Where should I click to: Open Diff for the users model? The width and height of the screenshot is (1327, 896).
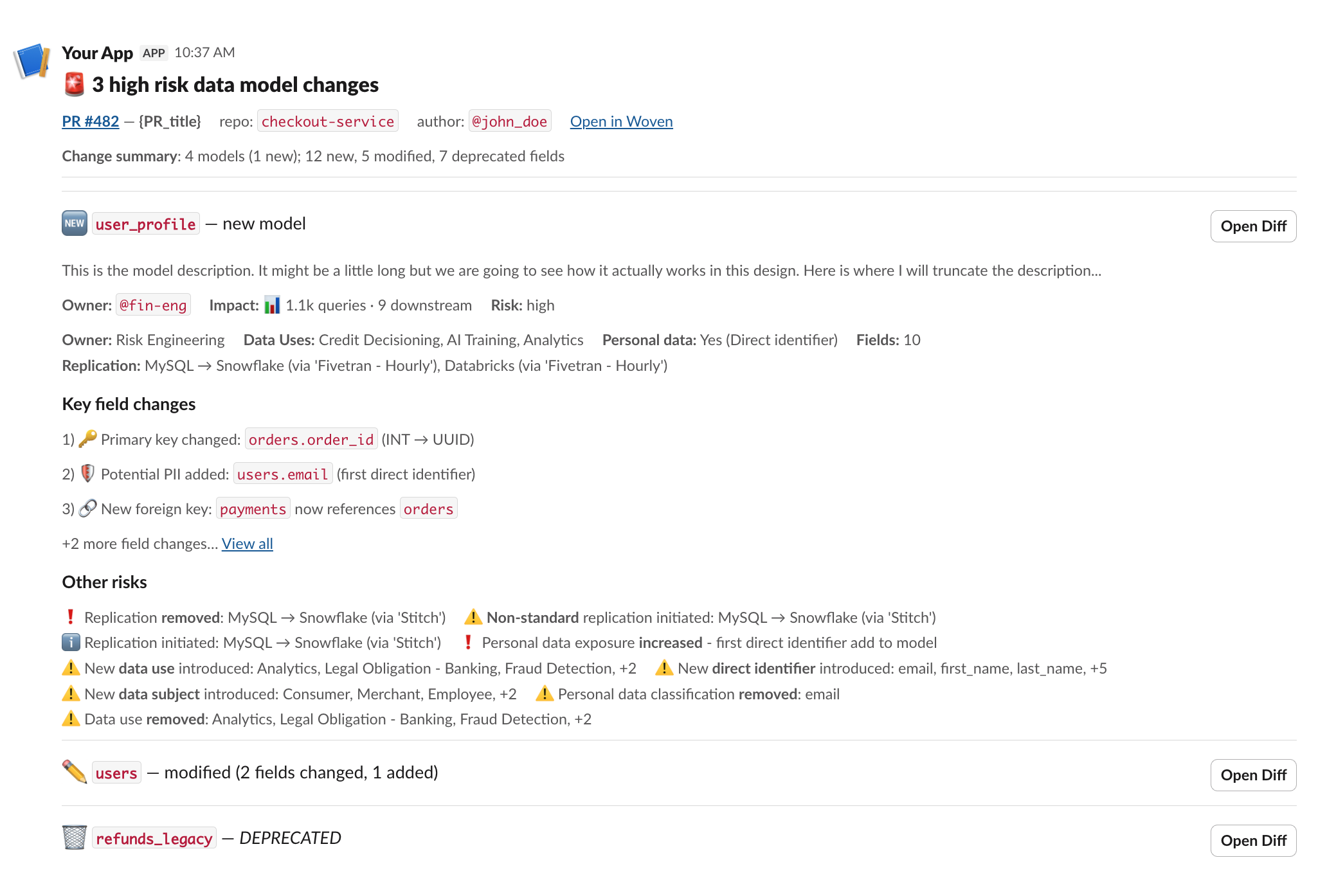[x=1253, y=775]
